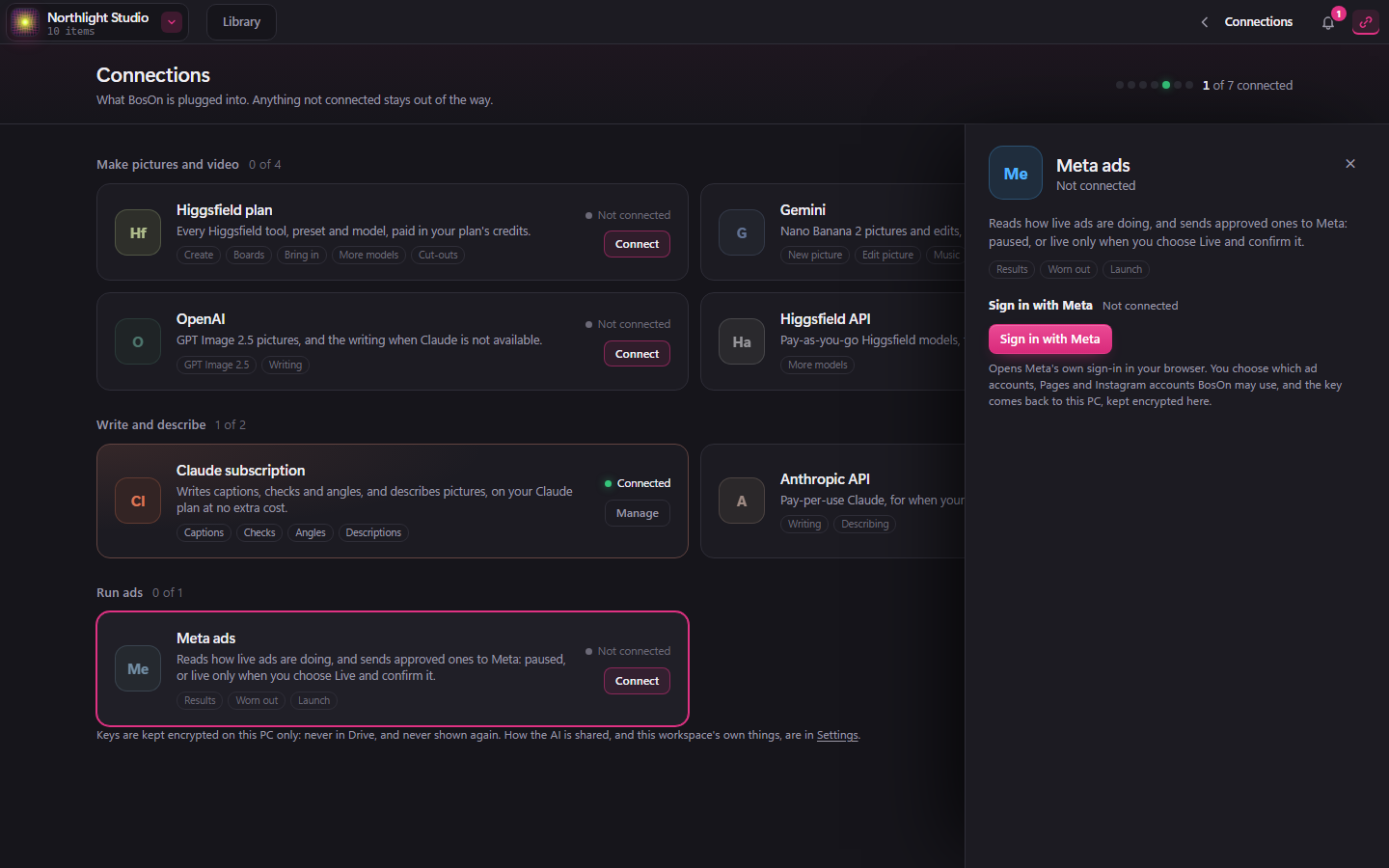Open the Library tab

tap(241, 22)
